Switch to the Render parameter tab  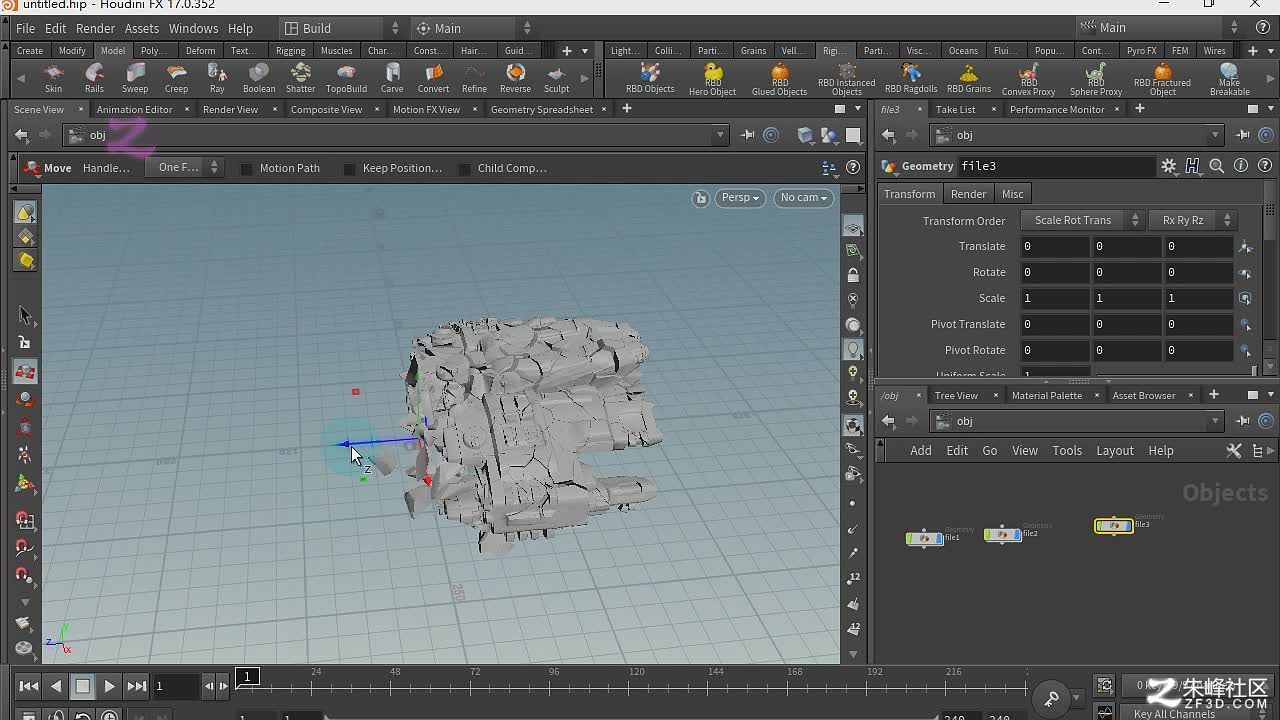968,194
